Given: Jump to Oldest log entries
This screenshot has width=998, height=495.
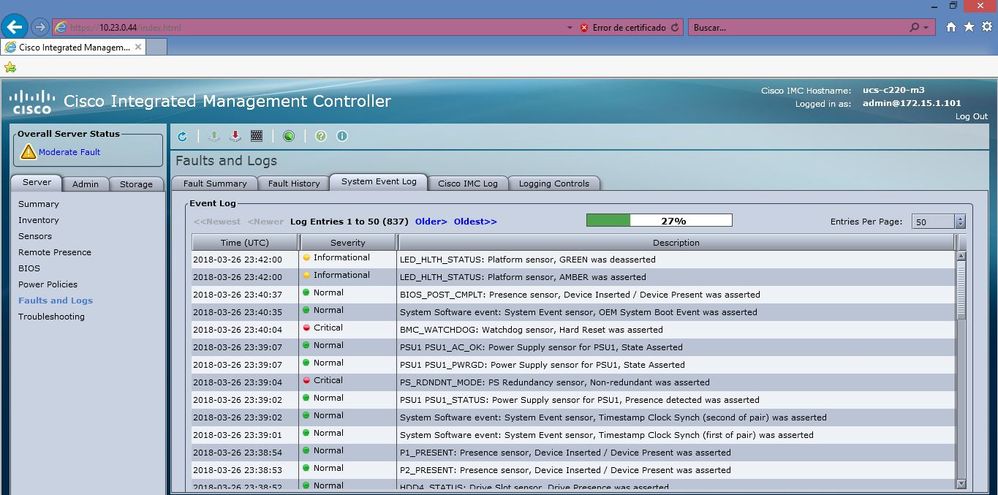Looking at the screenshot, I should 475,221.
